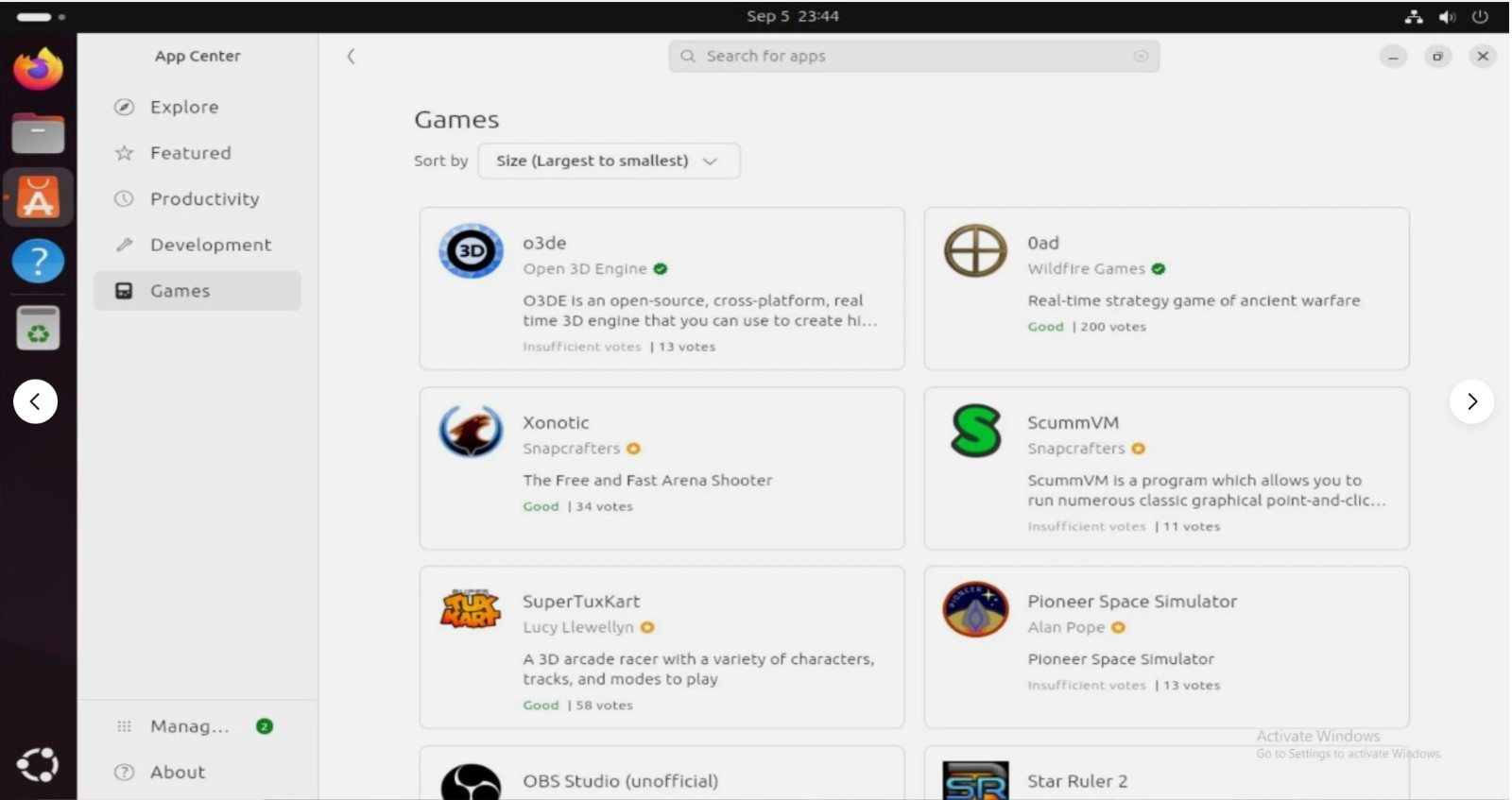Image resolution: width=1512 pixels, height=800 pixels.
Task: Go to the Featured category
Action: point(198,153)
